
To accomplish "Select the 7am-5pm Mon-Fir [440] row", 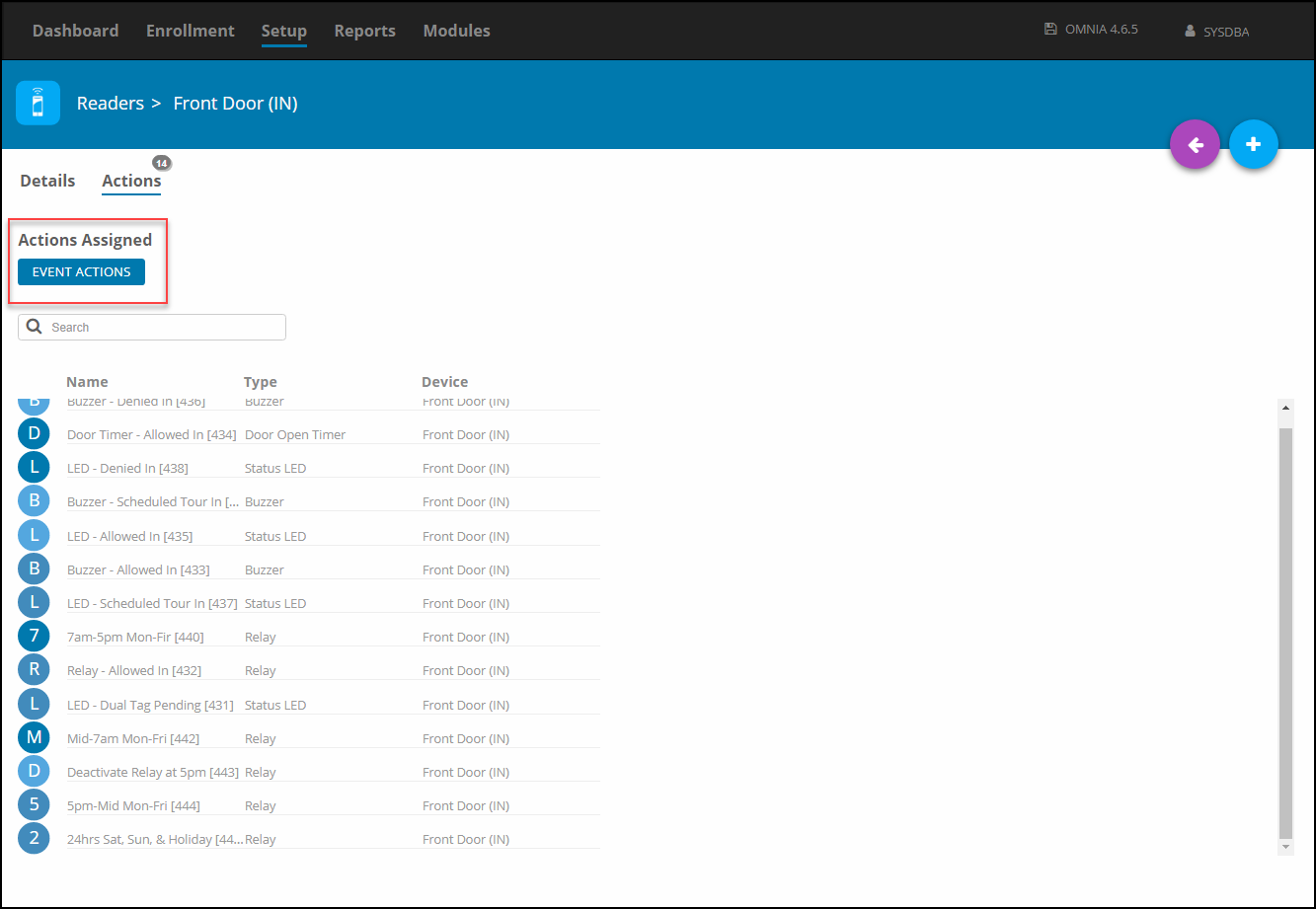I will click(x=309, y=637).
